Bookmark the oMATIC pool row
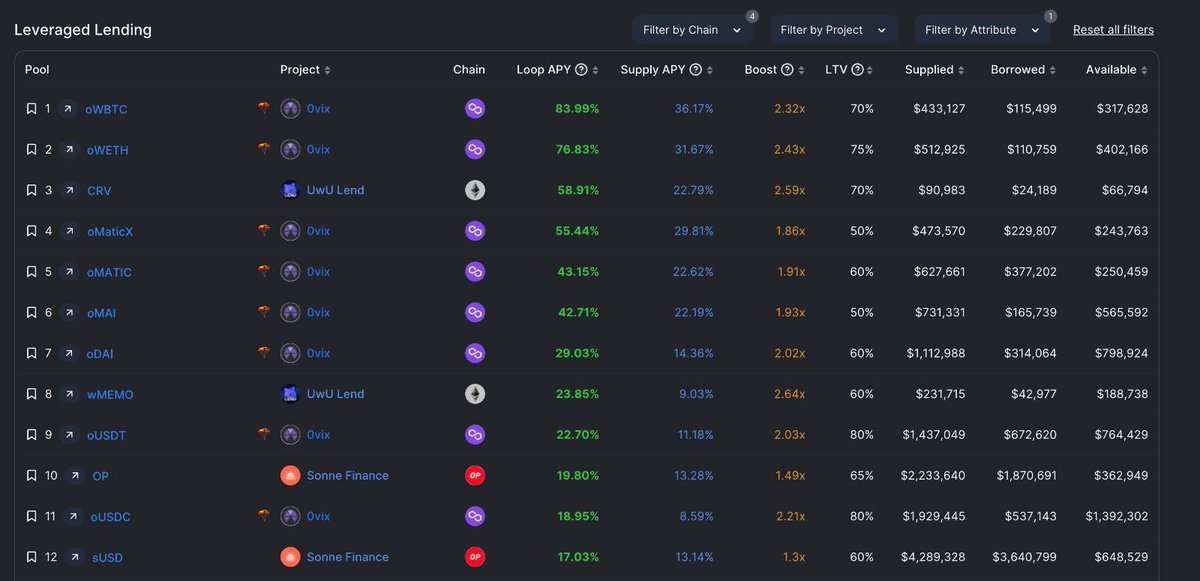The image size is (1200, 581). click(x=31, y=272)
